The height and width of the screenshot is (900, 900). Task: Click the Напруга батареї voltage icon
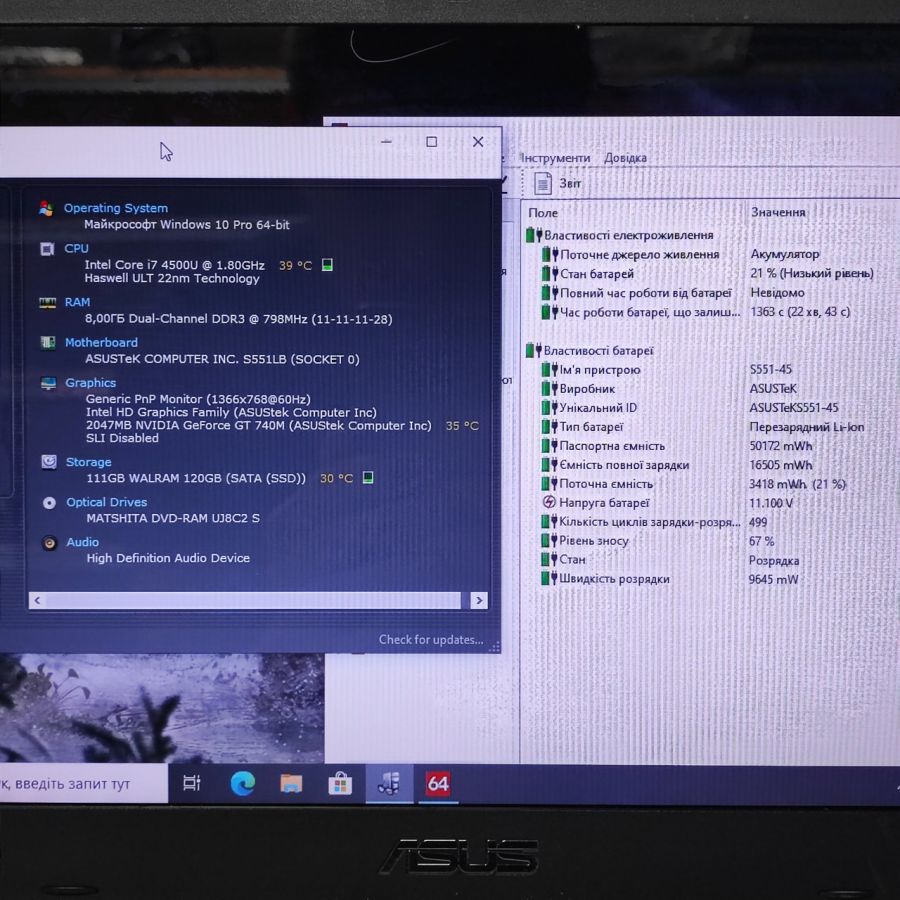[549, 502]
